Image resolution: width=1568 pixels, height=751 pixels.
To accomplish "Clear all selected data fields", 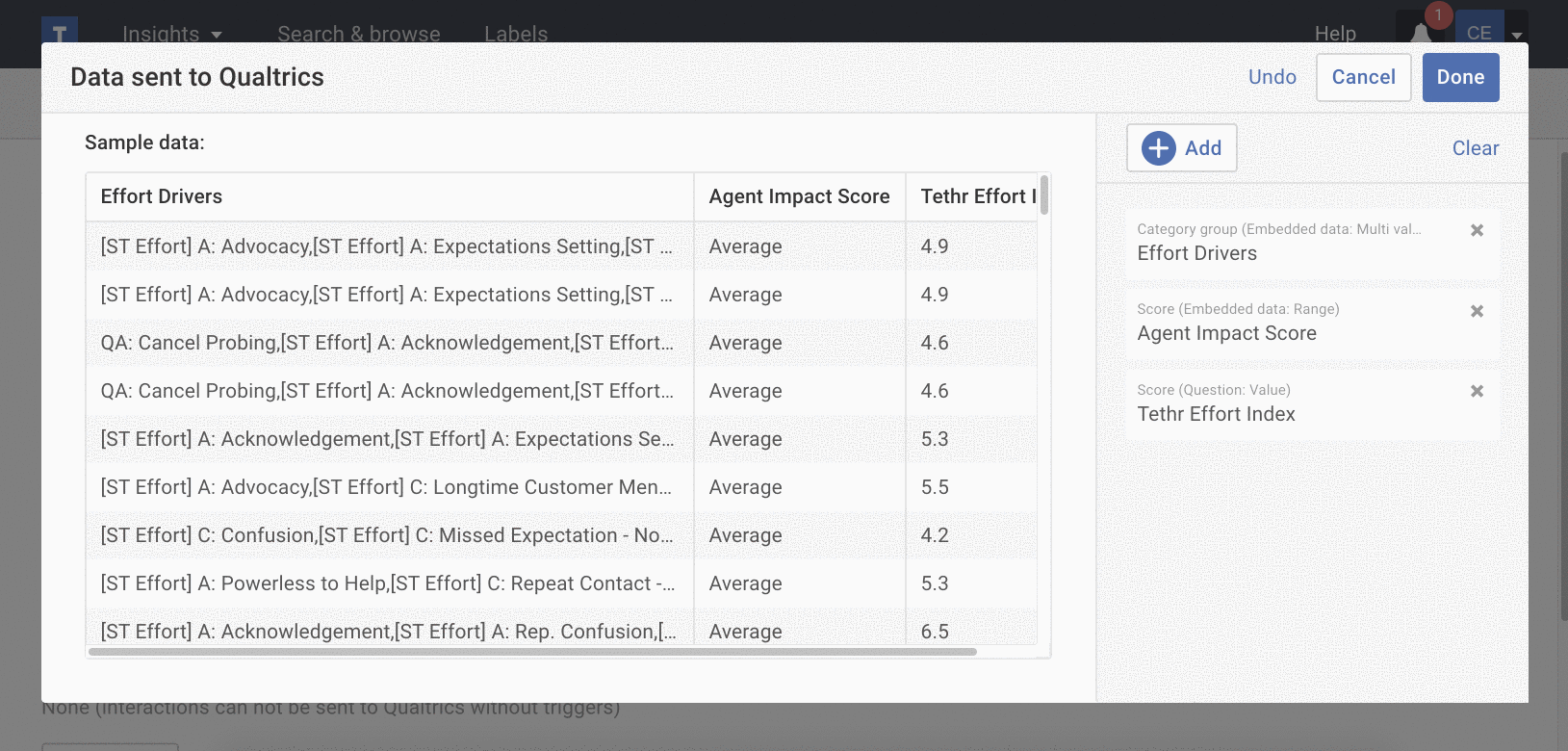I will tap(1475, 148).
